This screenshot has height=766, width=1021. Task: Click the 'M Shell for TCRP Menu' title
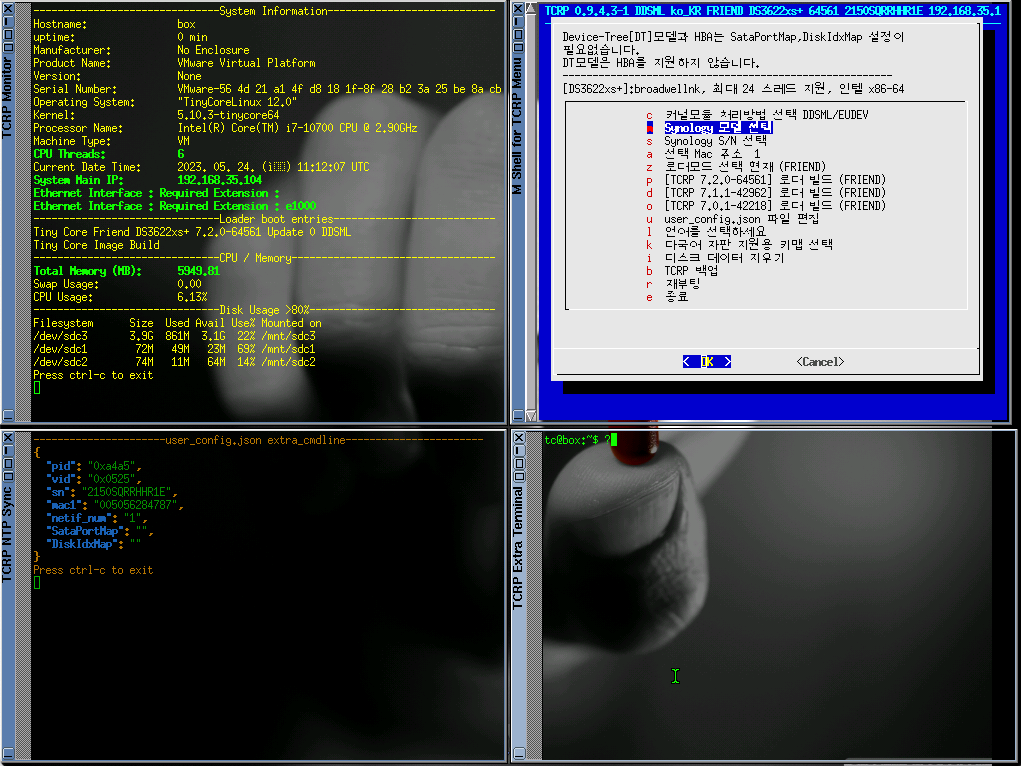coord(518,126)
